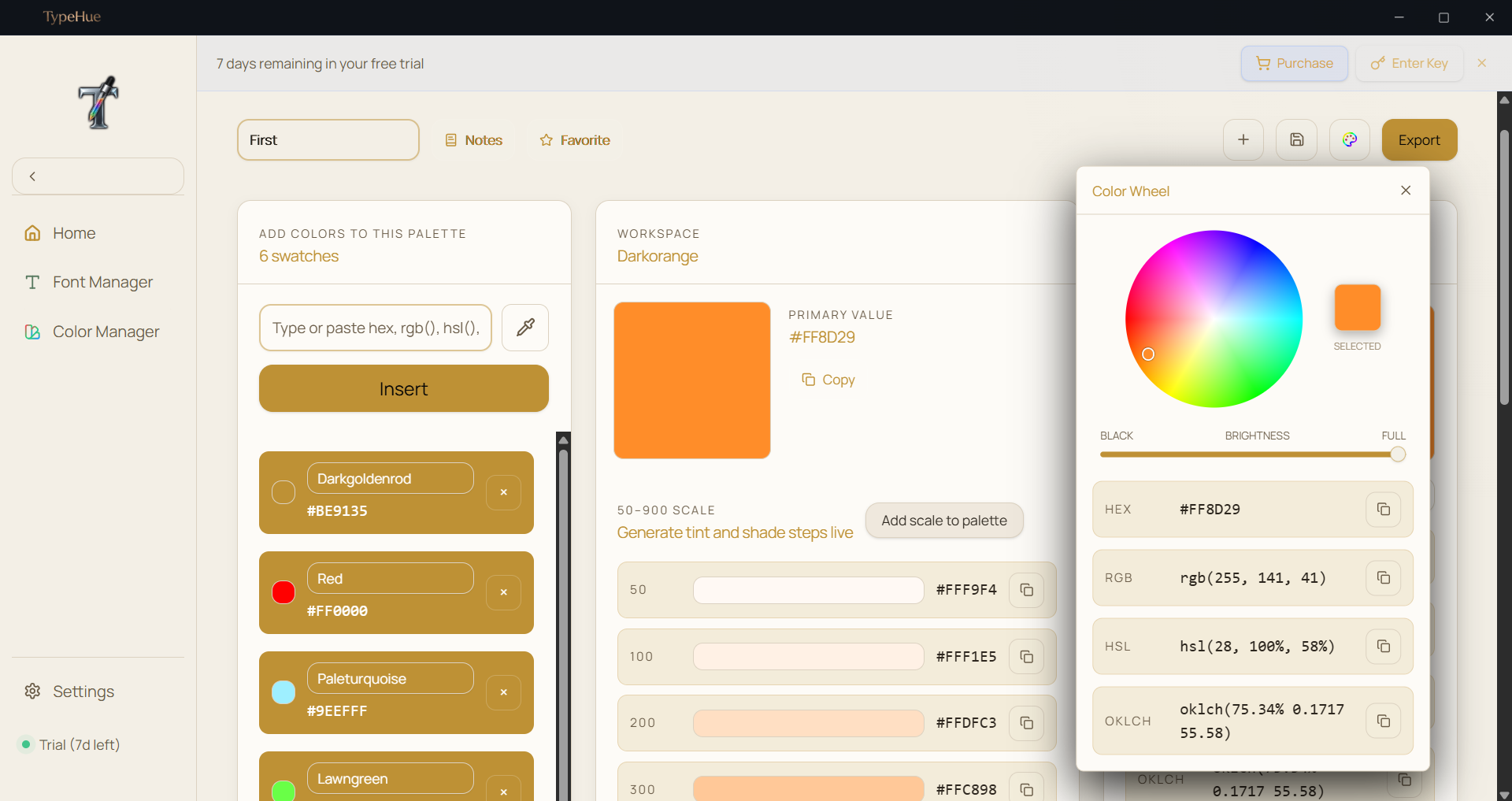Click the palette name field First
The height and width of the screenshot is (801, 1512).
(328, 140)
